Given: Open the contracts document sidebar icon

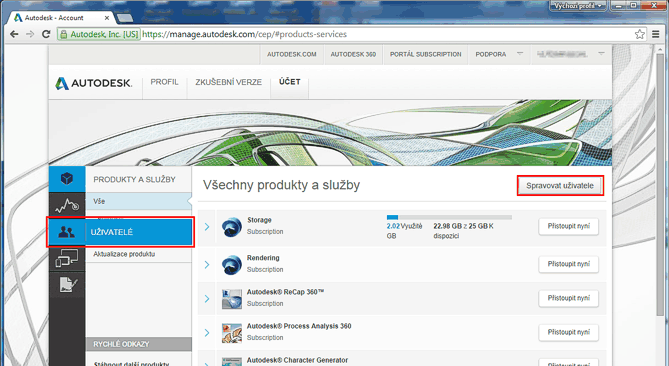Looking at the screenshot, I should click(67, 285).
